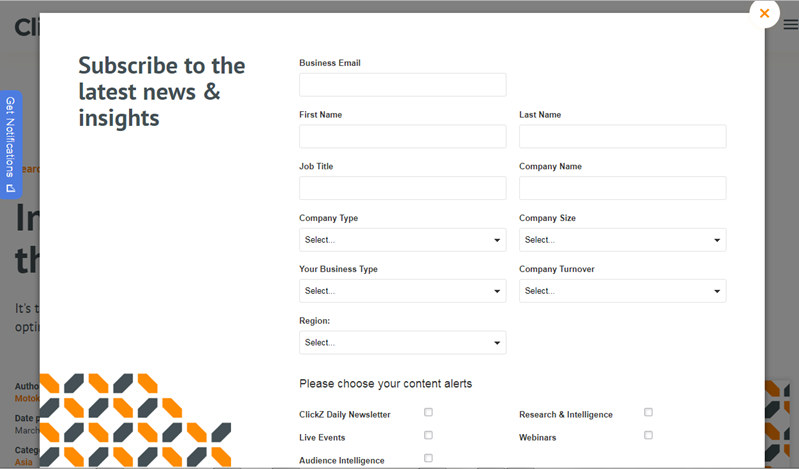
Task: Check the ClickZ Daily Newsletter checkbox
Action: point(428,412)
